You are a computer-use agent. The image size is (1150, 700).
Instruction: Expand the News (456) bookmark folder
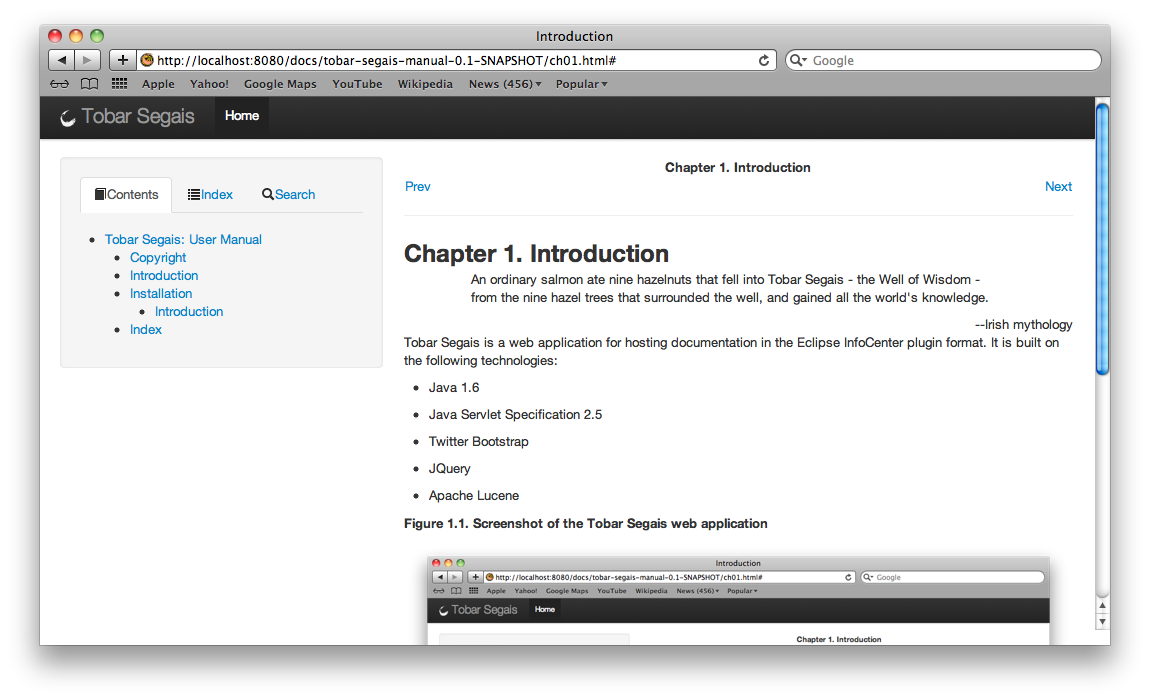[505, 84]
